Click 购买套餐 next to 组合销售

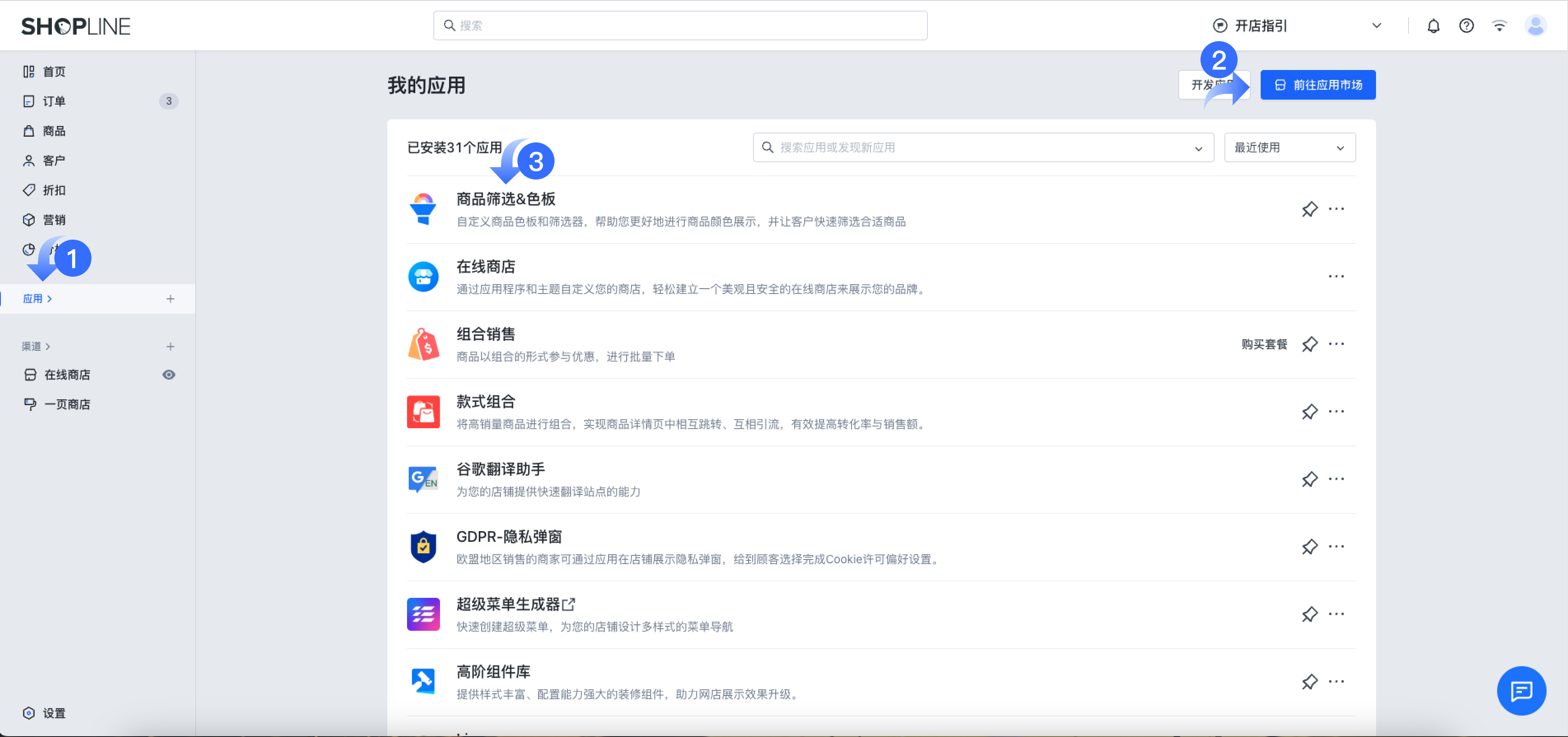tap(1264, 344)
